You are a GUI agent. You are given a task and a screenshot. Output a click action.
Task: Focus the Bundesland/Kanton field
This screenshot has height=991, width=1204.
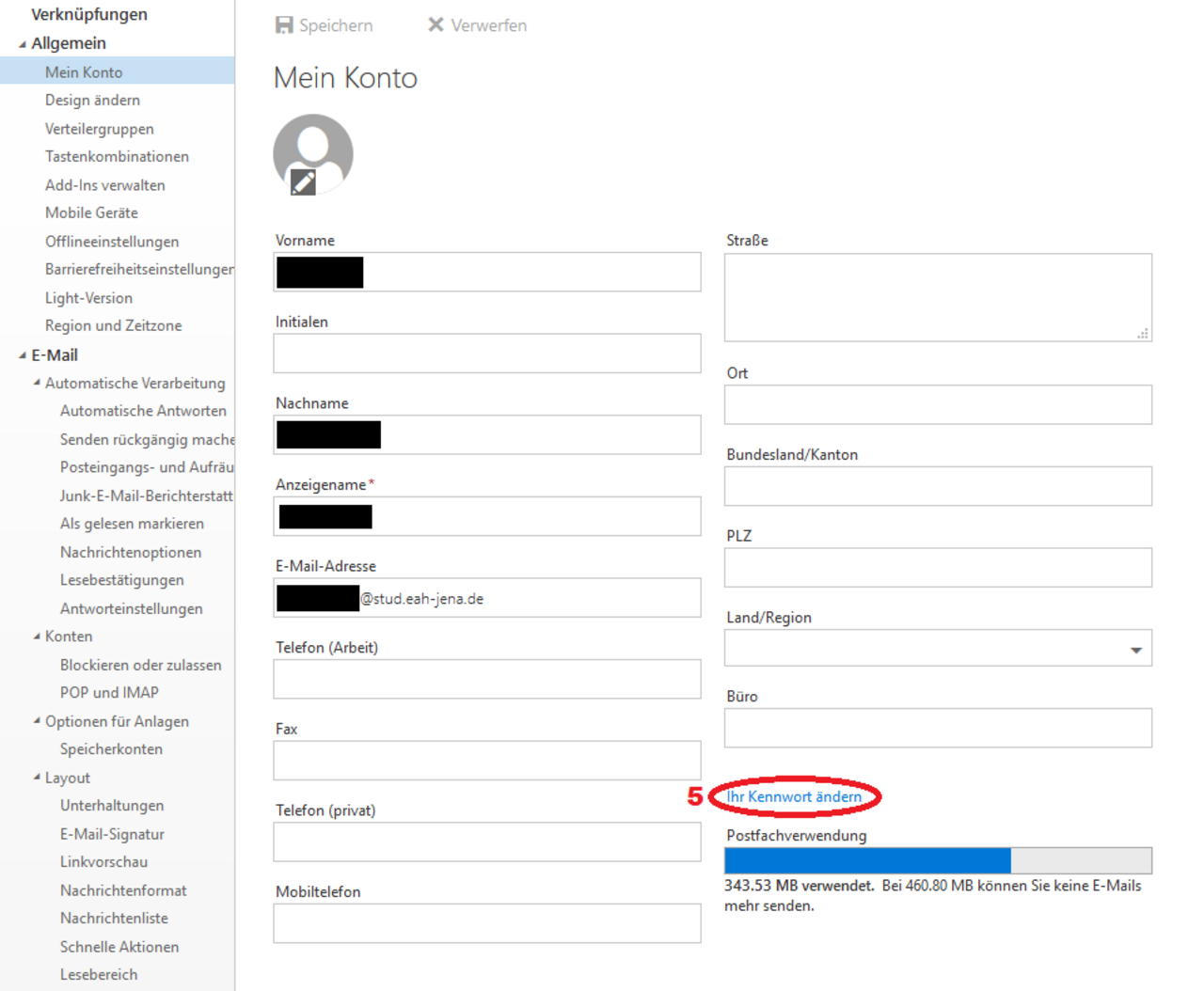(938, 486)
